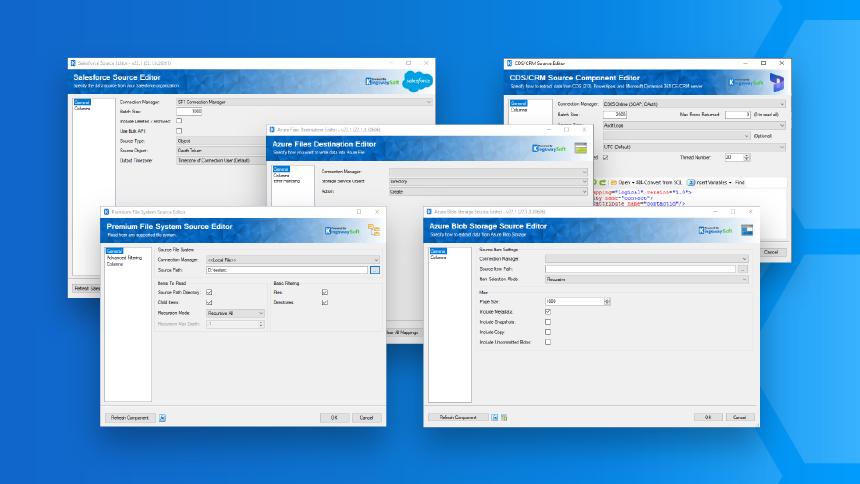This screenshot has width=860, height=484.
Task: Open UTC (Default) timezone dropdown in CDS/CRM editor
Action: point(694,147)
